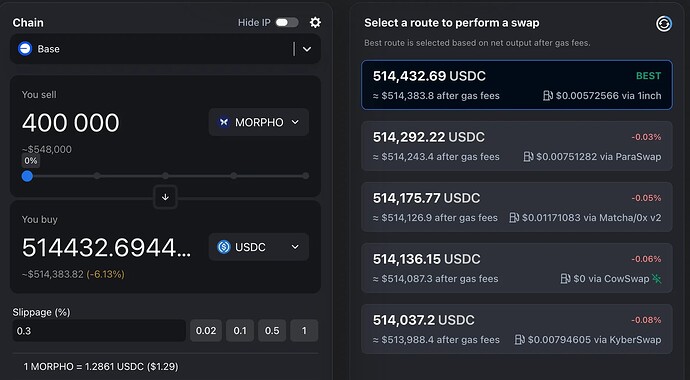The height and width of the screenshot is (380, 690).
Task: Click the slippage input field showing 0.3
Action: (99, 330)
